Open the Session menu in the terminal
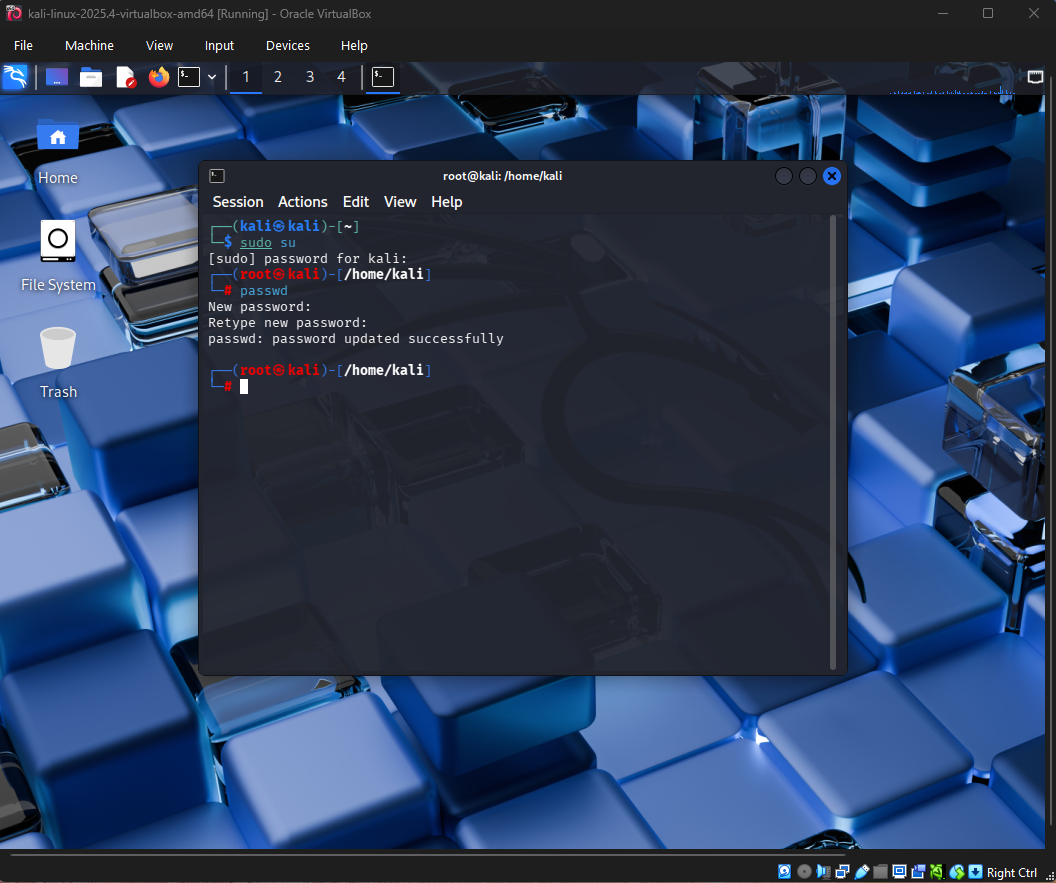The image size is (1056, 883). (237, 201)
